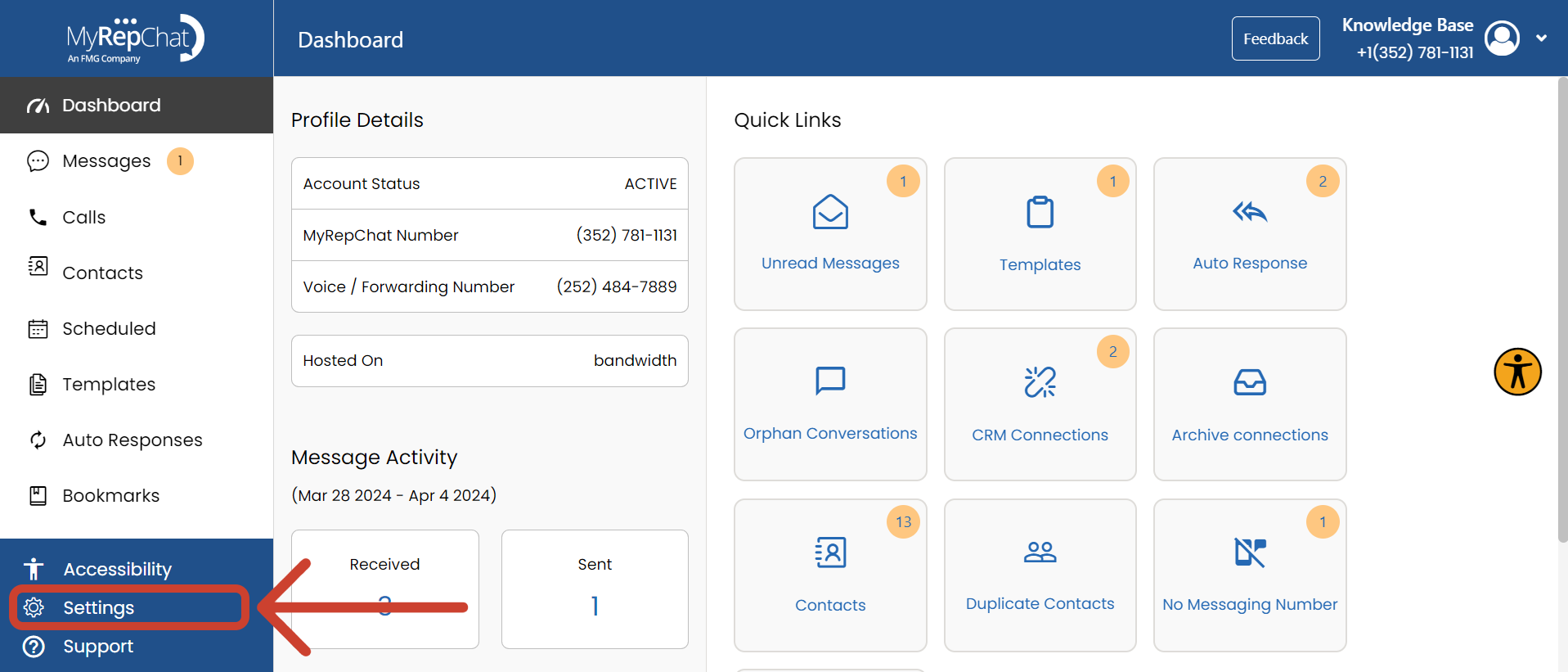Click the Auto Response quick link label
The height and width of the screenshot is (672, 1568).
pos(1250,264)
